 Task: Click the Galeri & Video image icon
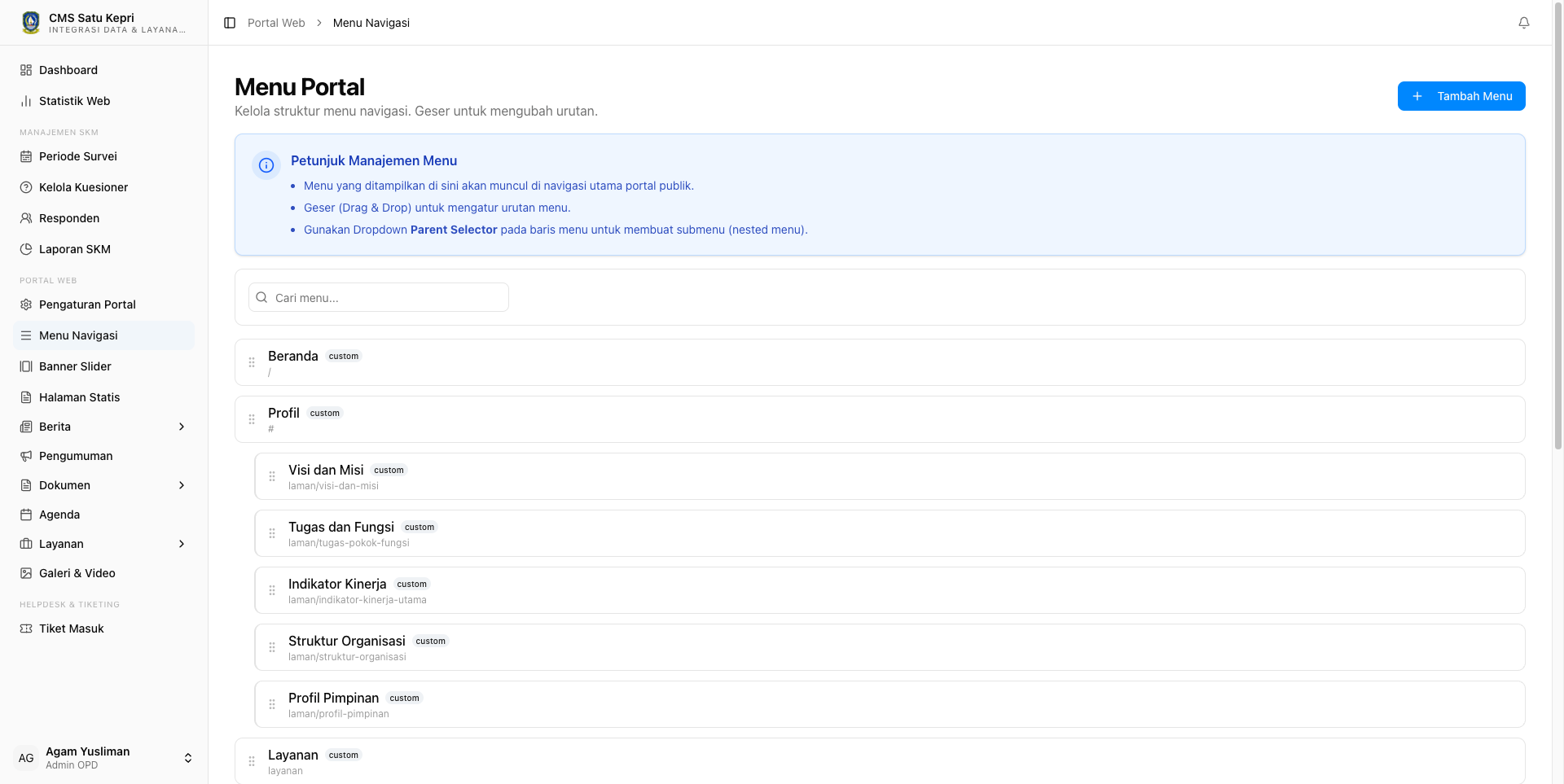click(26, 573)
